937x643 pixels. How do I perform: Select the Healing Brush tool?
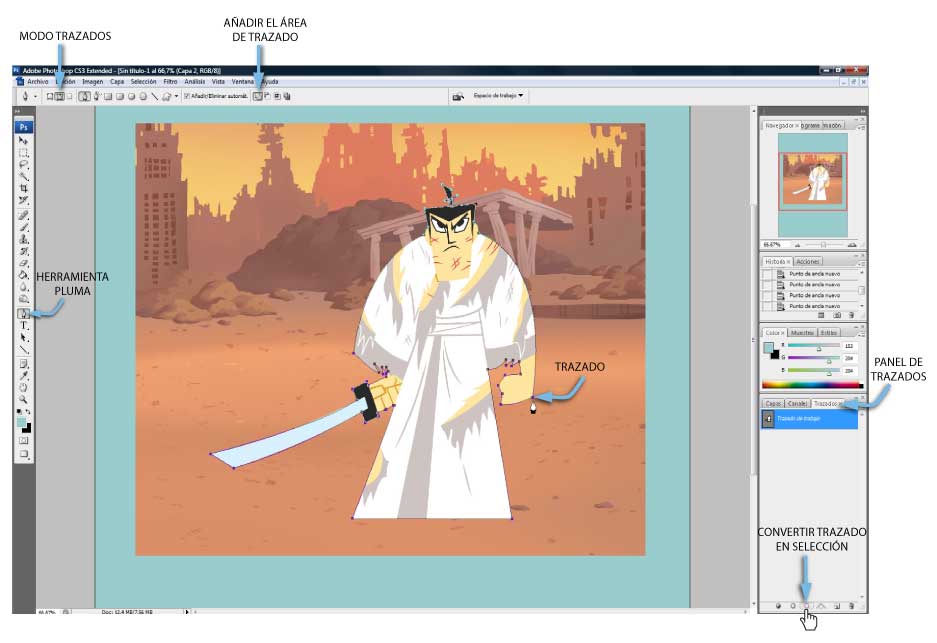(23, 215)
